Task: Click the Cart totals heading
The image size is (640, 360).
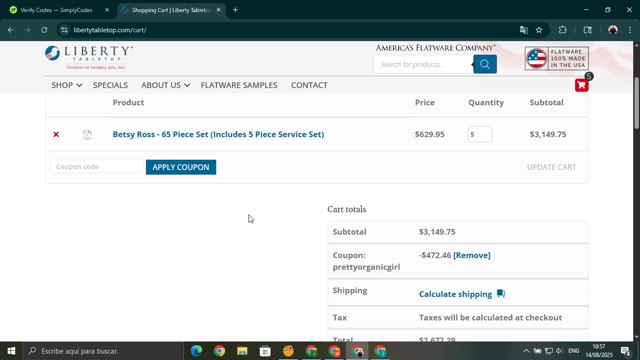Action: [347, 209]
